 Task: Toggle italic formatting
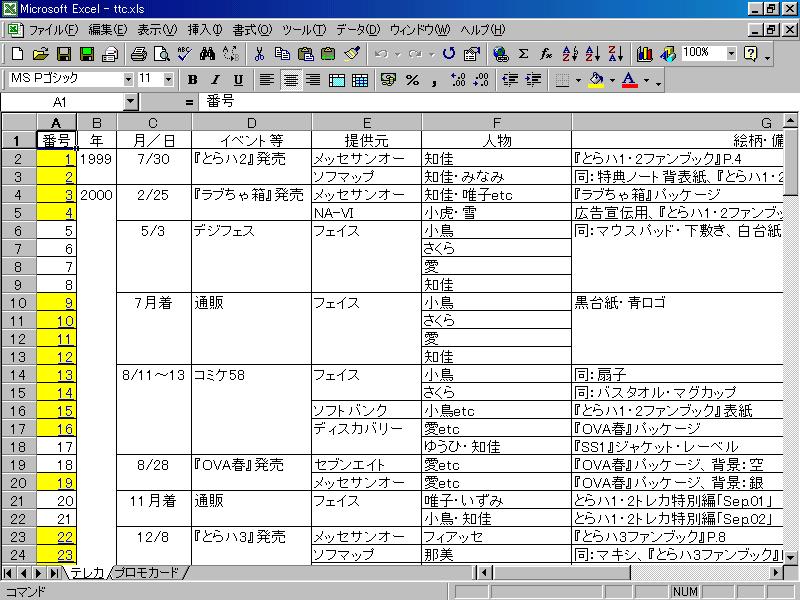pyautogui.click(x=215, y=80)
